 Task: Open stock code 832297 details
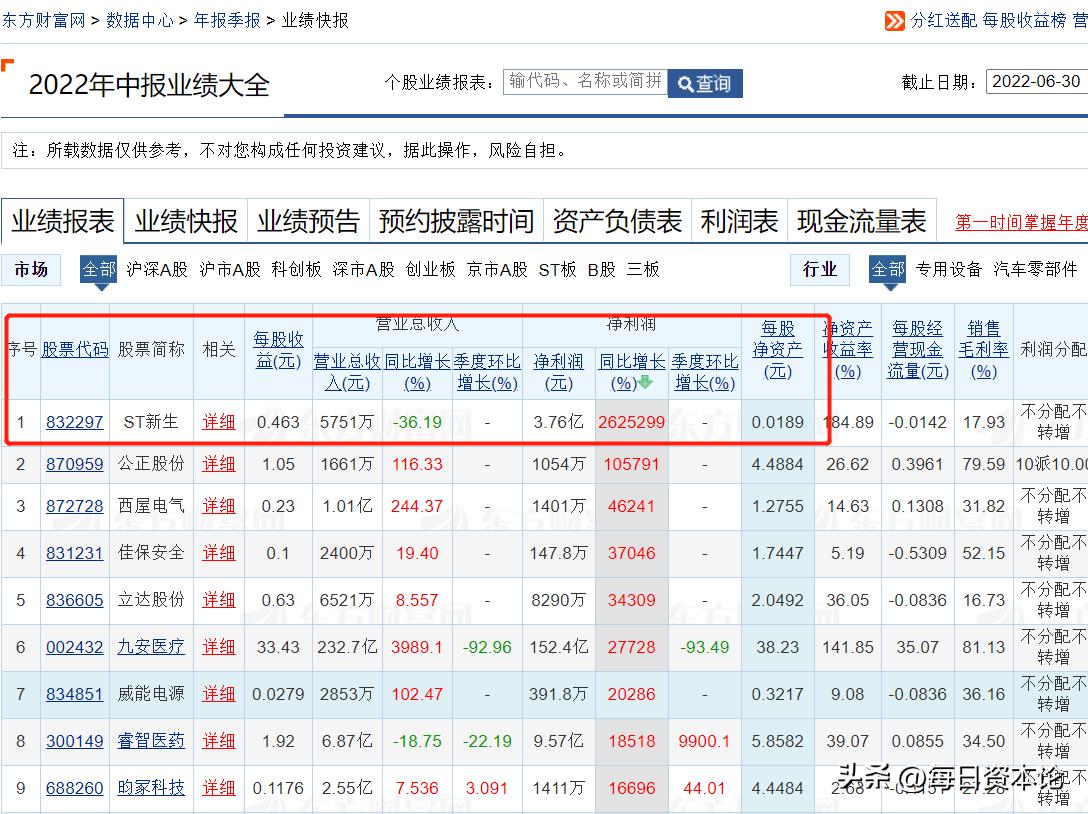coord(75,422)
